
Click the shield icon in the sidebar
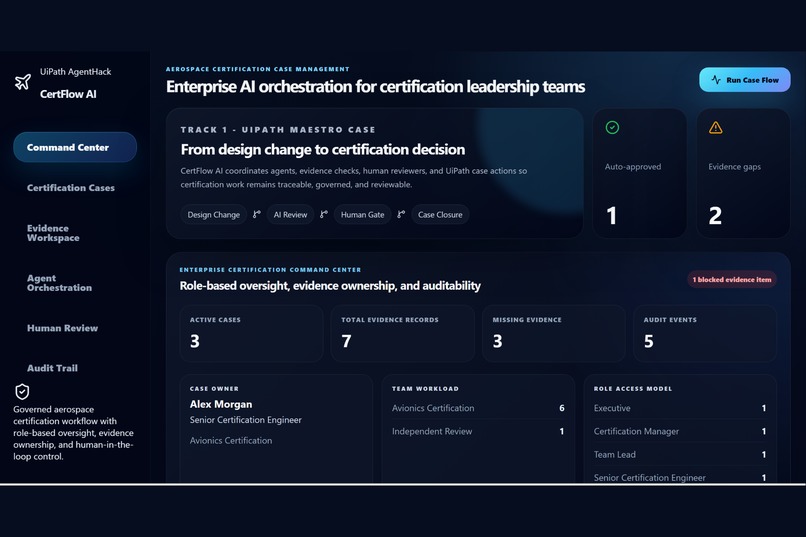[x=22, y=392]
